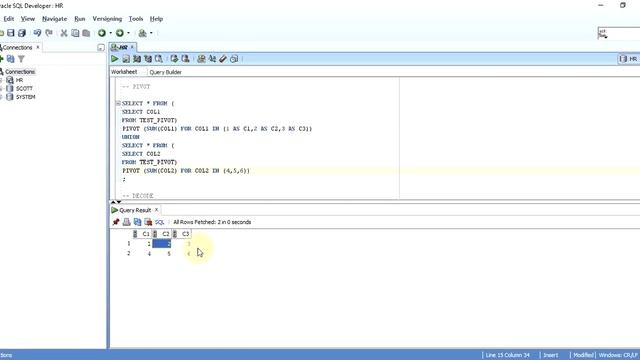Click the C1 column header
The width and height of the screenshot is (640, 360).
point(142,234)
